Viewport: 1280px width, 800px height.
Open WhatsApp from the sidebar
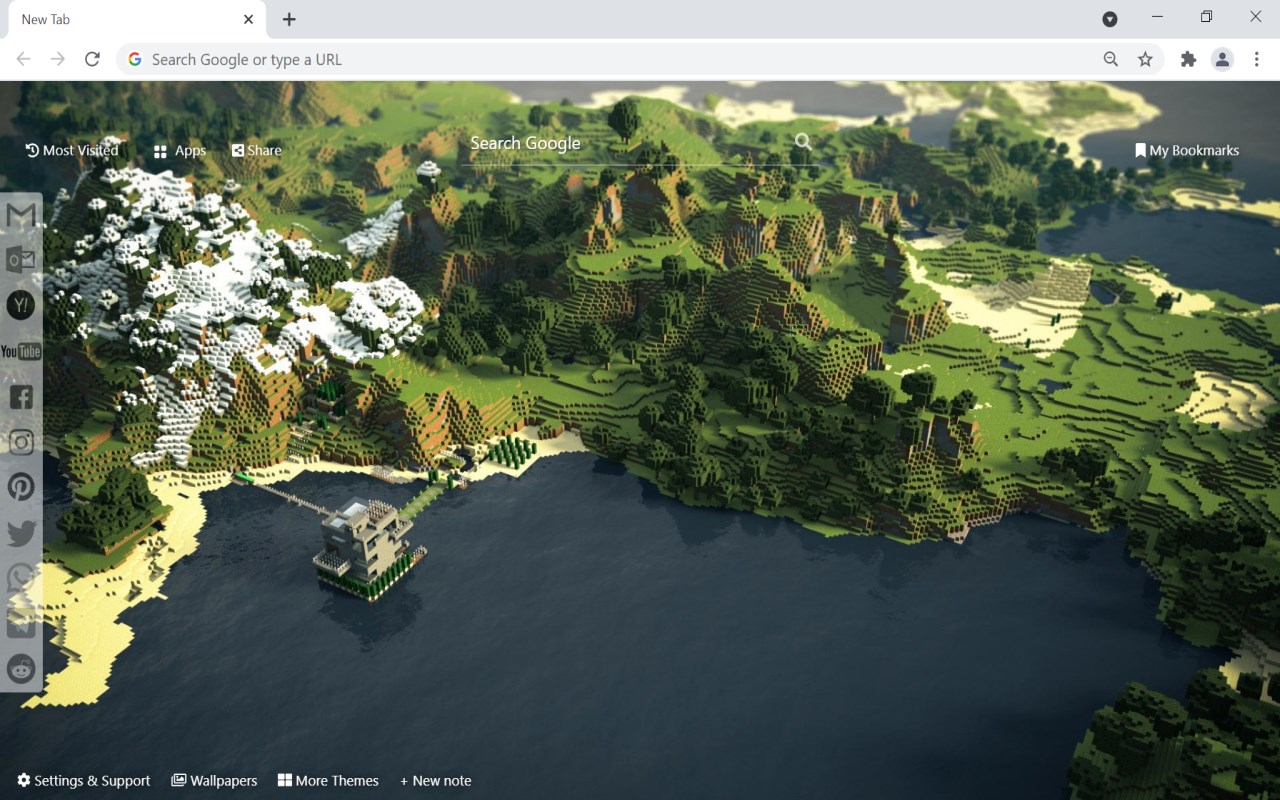click(x=21, y=578)
